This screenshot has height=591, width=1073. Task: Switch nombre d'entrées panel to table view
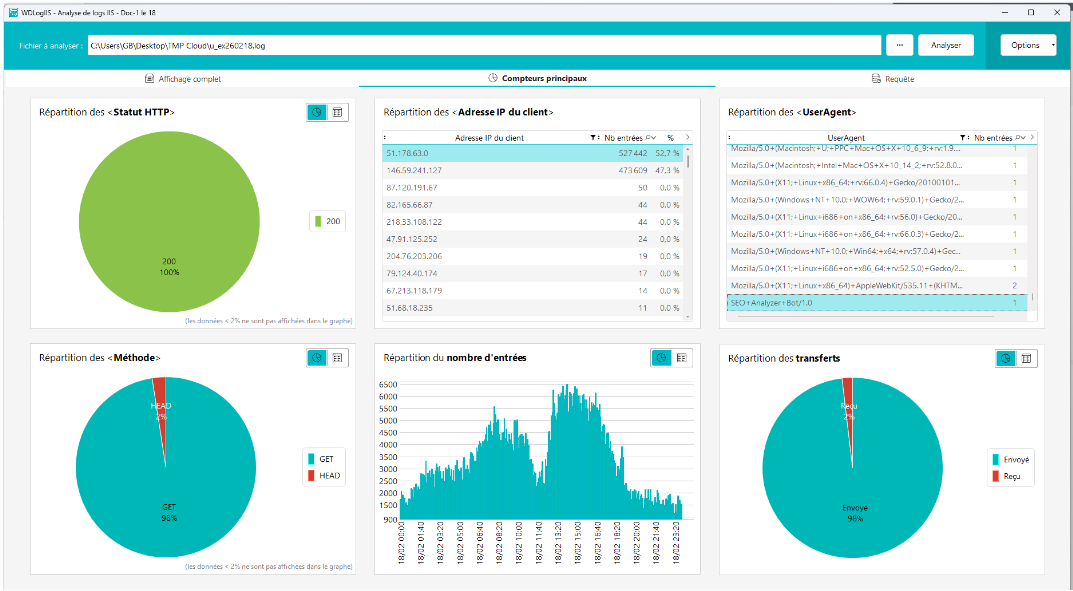(682, 358)
